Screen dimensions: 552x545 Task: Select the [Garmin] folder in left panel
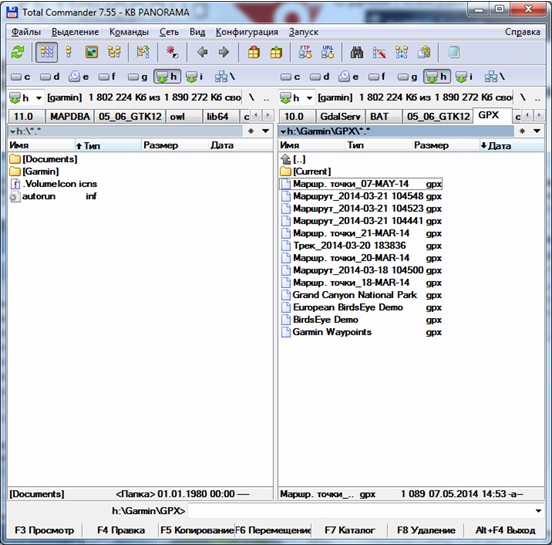click(x=34, y=171)
